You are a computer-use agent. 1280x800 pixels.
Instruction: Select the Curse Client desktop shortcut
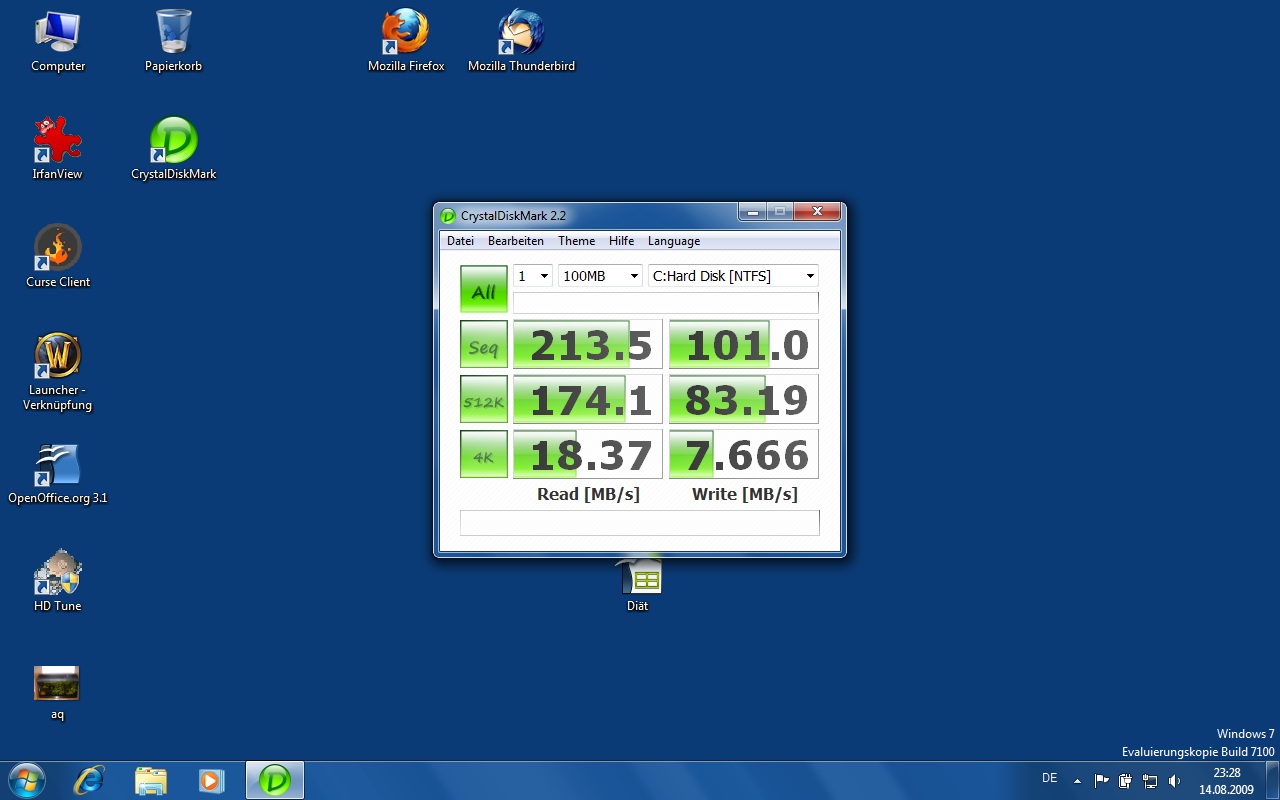click(x=58, y=256)
